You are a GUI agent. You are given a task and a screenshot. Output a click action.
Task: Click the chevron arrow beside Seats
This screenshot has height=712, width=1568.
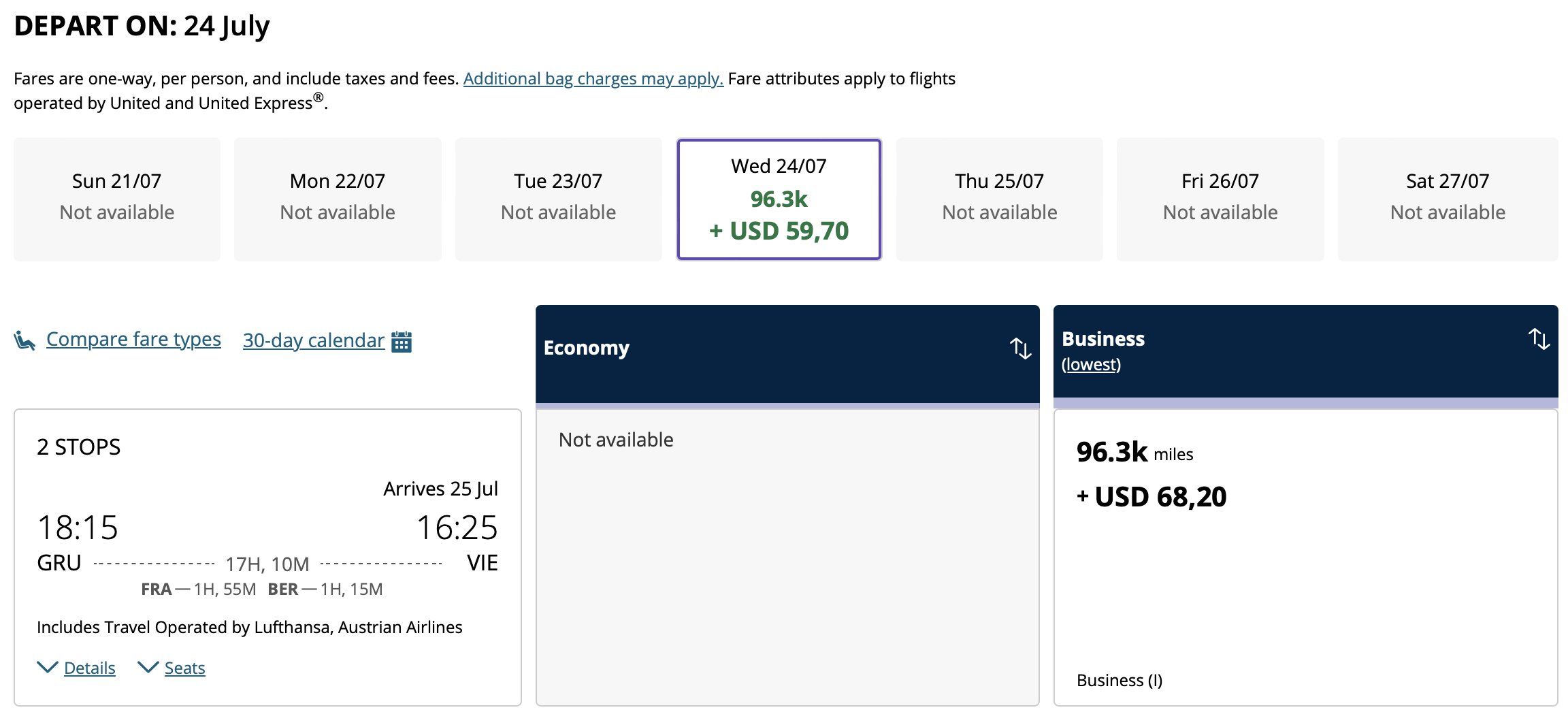148,667
